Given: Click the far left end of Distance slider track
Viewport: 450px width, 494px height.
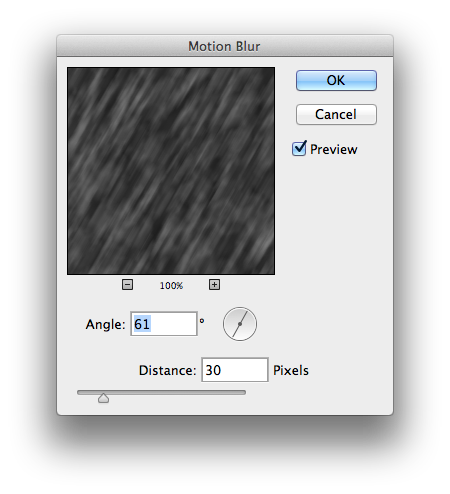Looking at the screenshot, I should click(79, 393).
